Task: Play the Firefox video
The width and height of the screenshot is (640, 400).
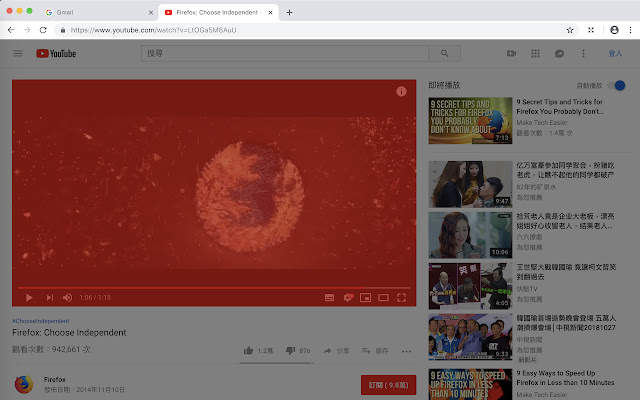Action: tap(29, 298)
